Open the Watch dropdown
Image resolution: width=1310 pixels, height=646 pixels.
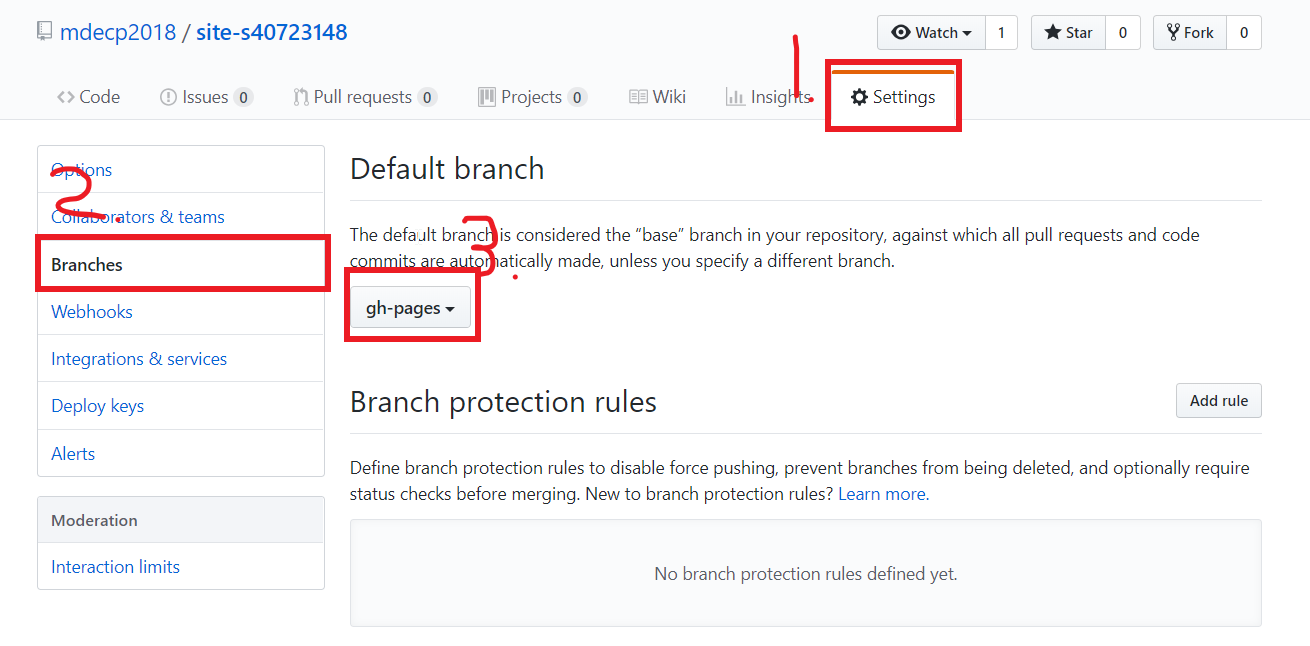pos(931,33)
